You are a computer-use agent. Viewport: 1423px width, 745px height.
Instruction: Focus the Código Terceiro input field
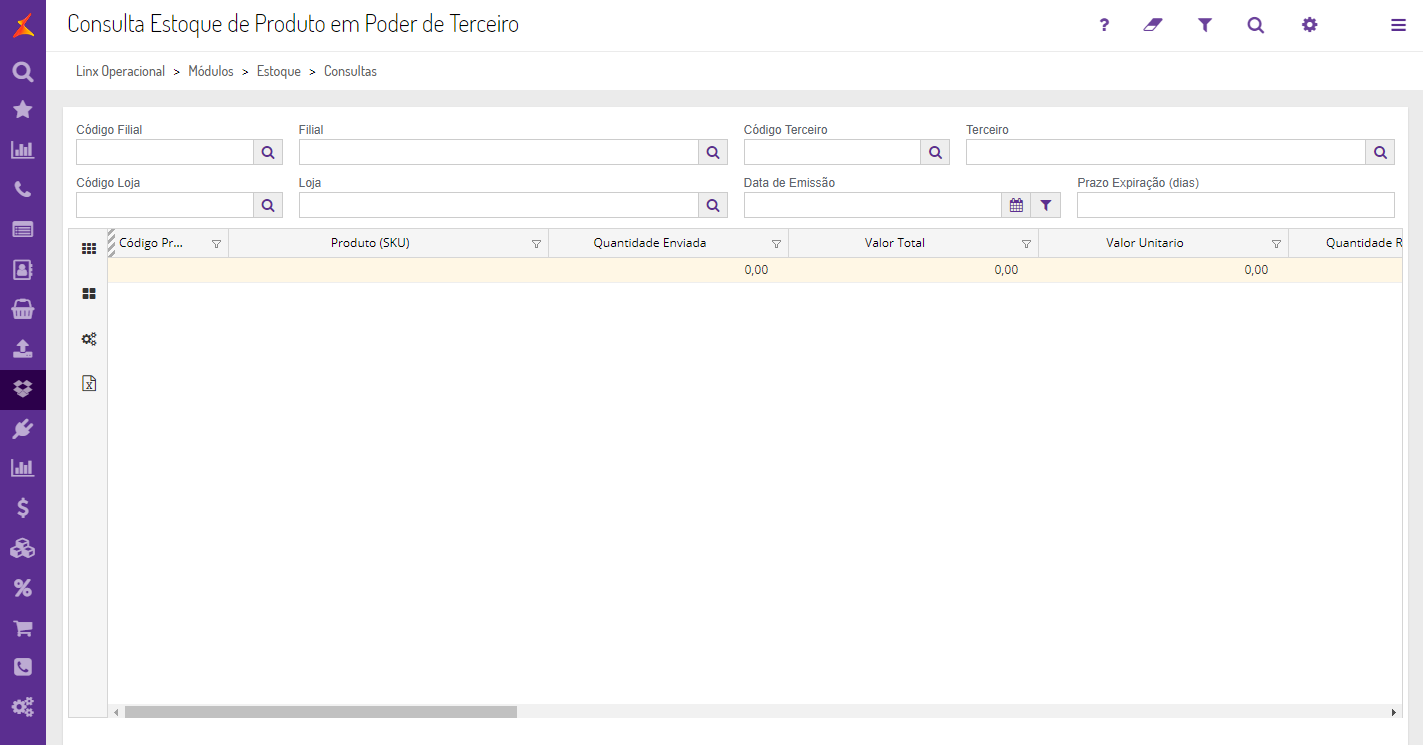832,152
